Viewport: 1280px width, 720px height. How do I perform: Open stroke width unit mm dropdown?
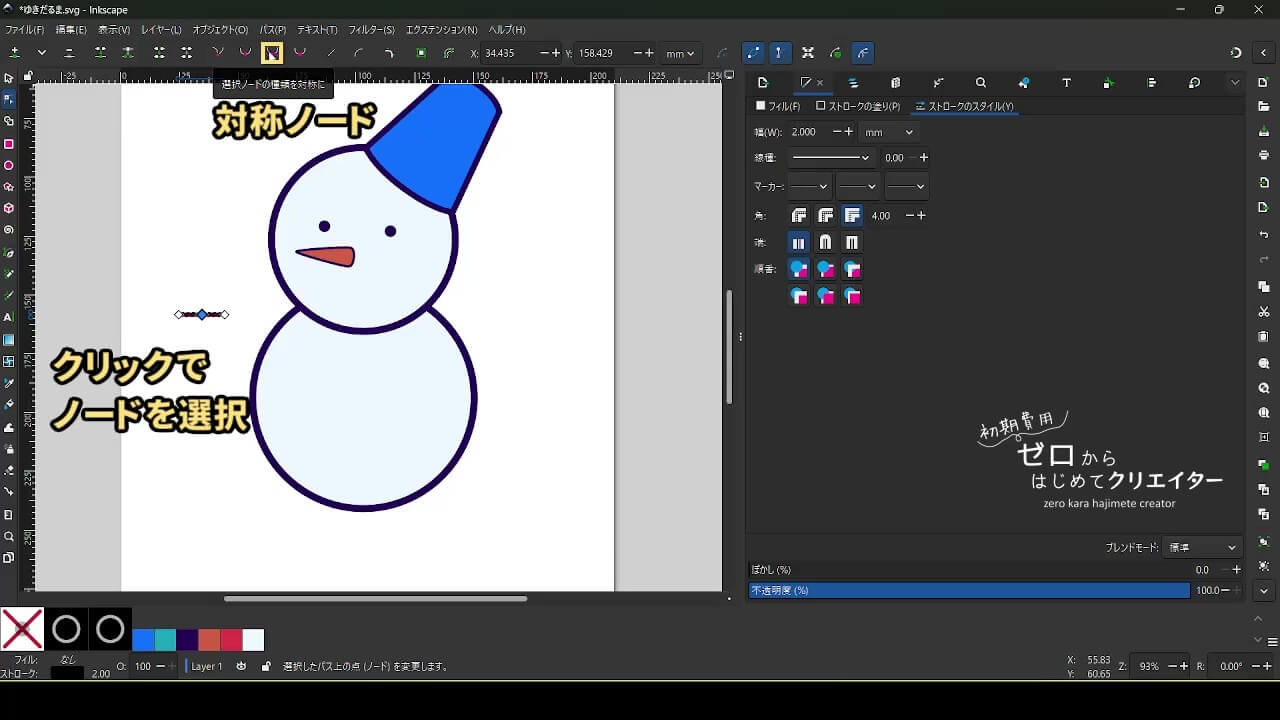[889, 132]
